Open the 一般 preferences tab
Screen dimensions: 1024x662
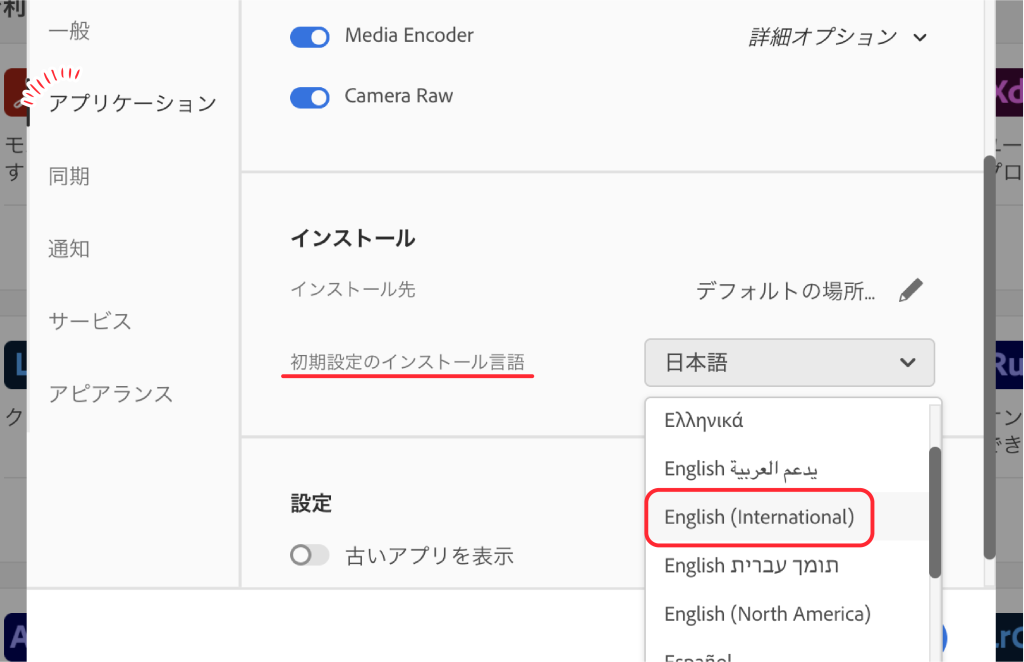(x=69, y=31)
